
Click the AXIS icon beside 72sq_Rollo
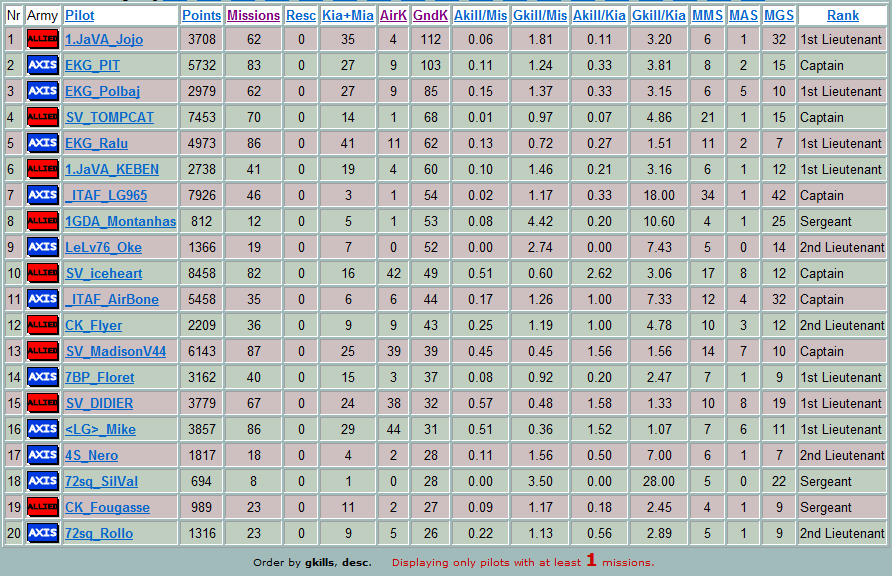(x=43, y=533)
